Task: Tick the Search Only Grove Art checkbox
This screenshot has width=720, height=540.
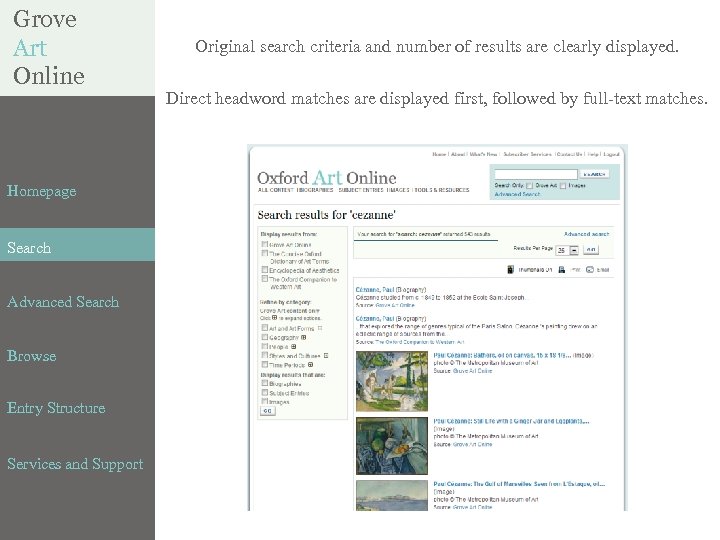Action: tap(529, 186)
